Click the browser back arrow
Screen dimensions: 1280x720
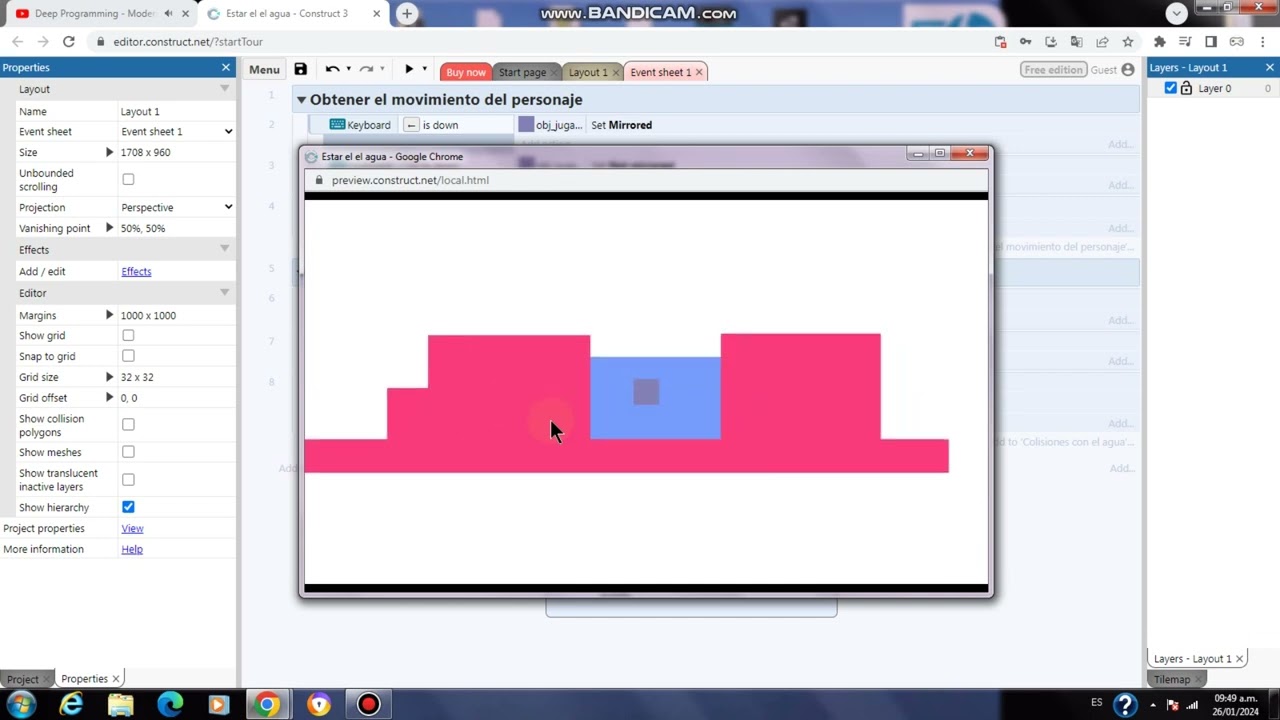click(x=17, y=42)
